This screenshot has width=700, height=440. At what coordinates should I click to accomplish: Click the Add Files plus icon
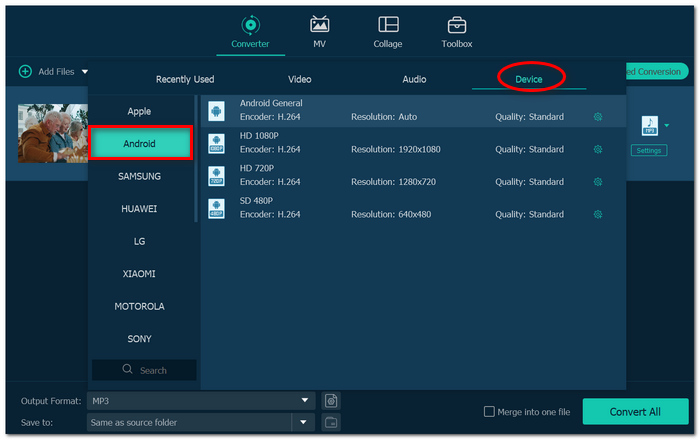(25, 71)
